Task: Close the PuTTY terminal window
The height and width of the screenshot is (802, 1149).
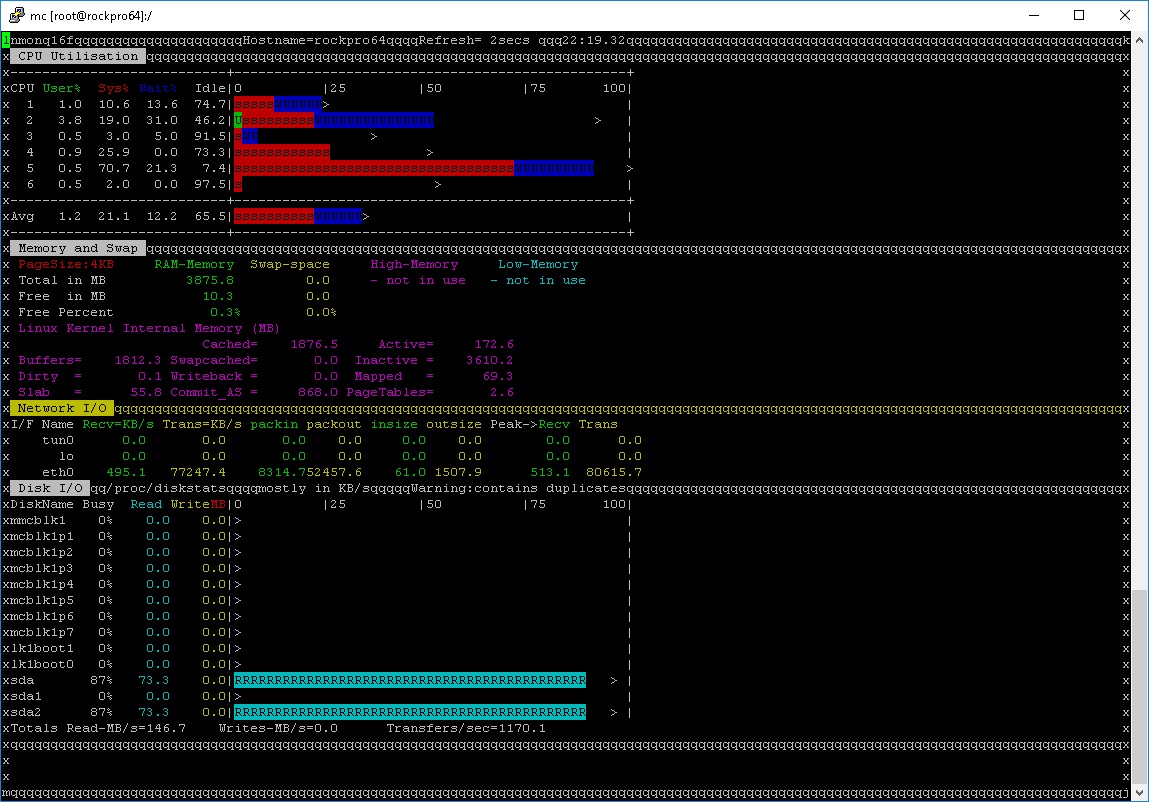Action: pyautogui.click(x=1125, y=15)
